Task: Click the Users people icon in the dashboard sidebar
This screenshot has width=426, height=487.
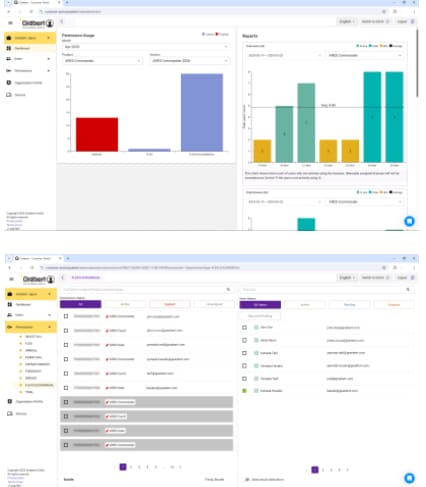Action: (9, 59)
